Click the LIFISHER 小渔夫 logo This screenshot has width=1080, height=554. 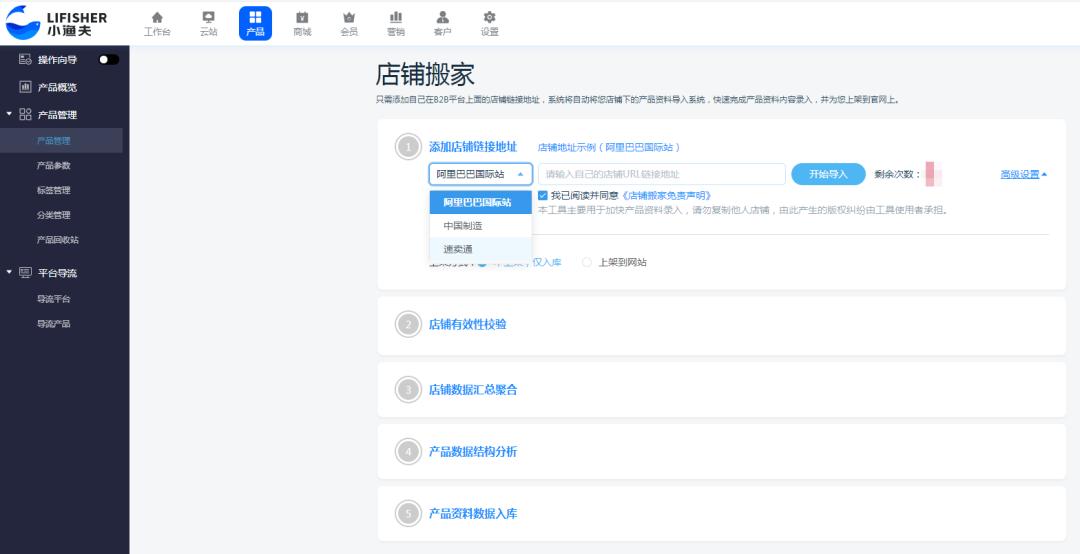[56, 23]
